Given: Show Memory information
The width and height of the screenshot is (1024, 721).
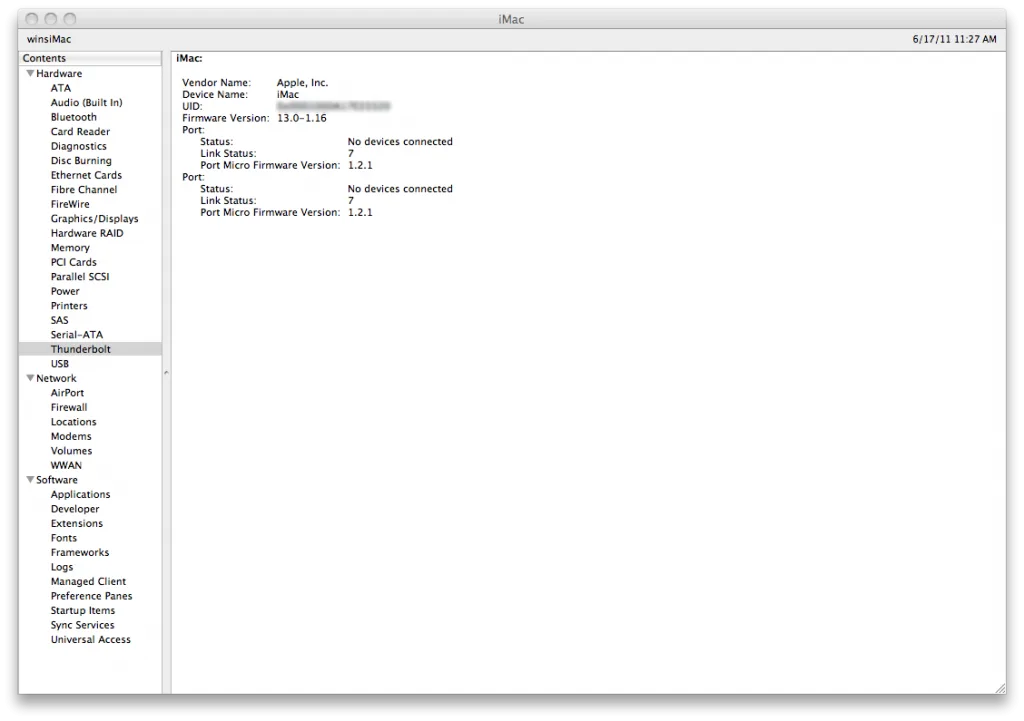Looking at the screenshot, I should click(x=70, y=248).
